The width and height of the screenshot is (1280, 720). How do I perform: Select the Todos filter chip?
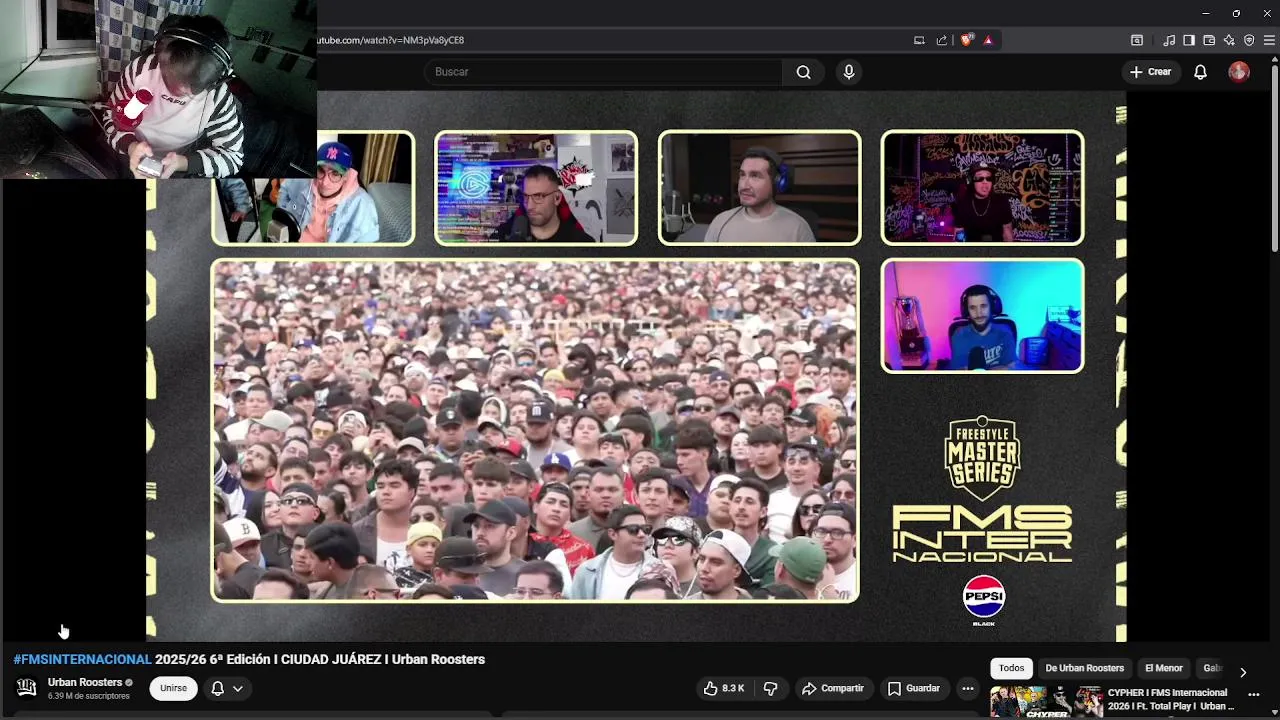pos(1011,668)
